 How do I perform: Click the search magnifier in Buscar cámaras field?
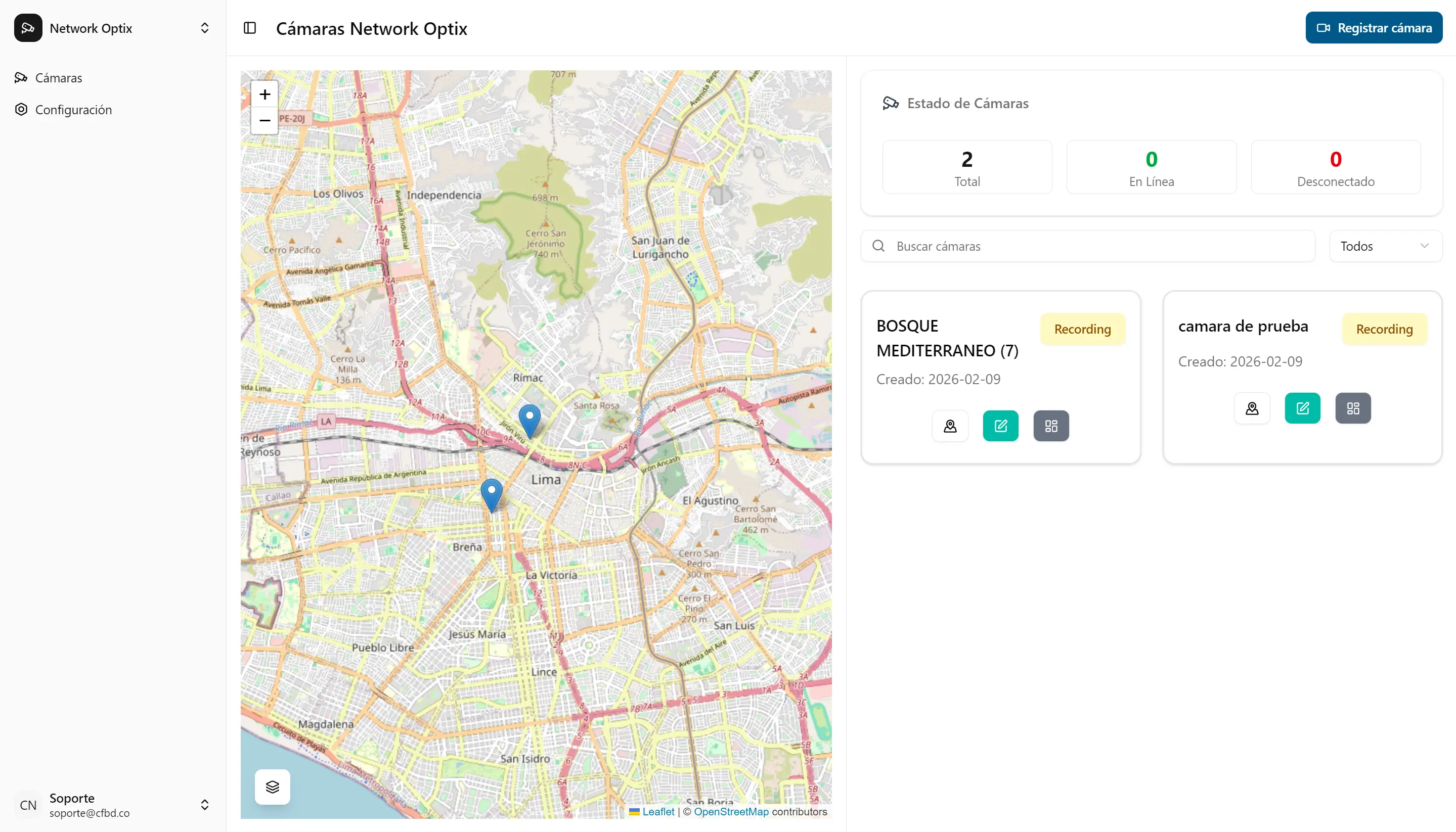[878, 246]
